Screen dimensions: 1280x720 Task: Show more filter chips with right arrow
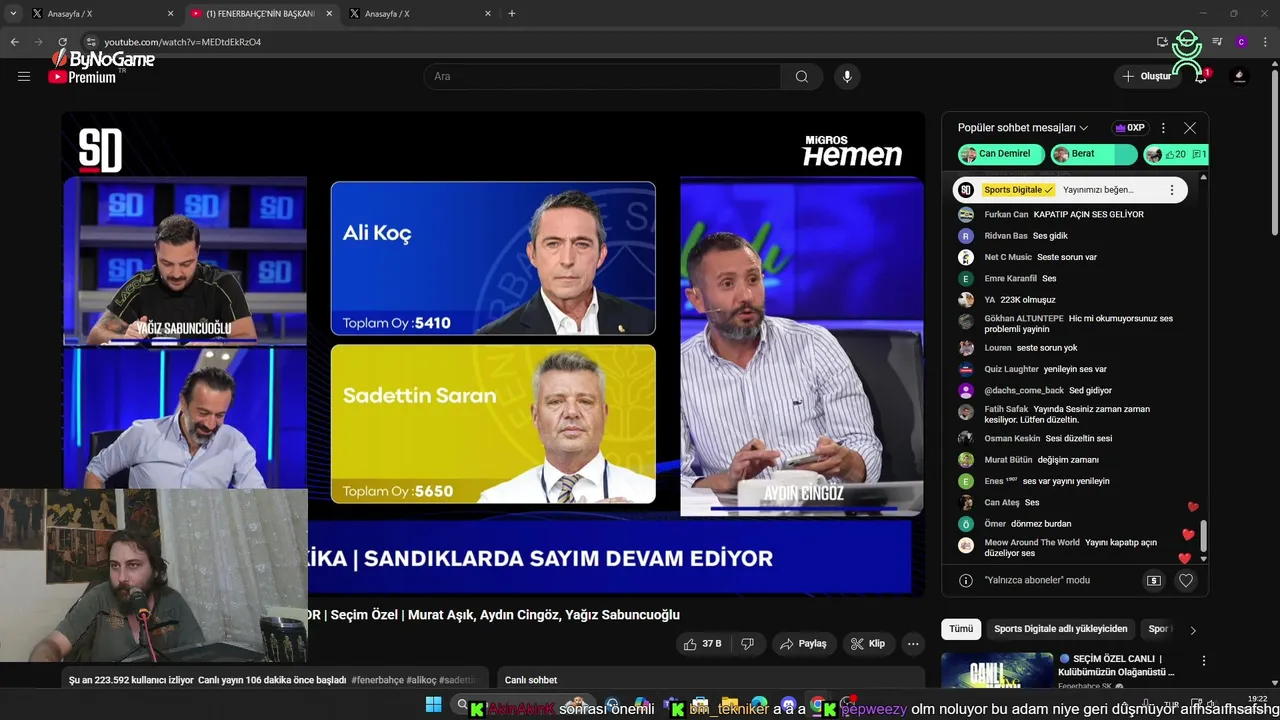[x=1192, y=630]
